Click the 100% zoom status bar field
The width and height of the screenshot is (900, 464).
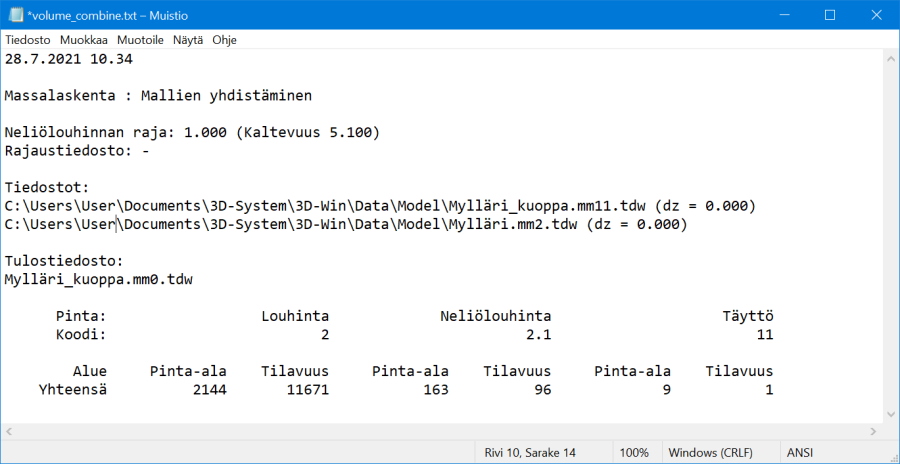coord(633,452)
